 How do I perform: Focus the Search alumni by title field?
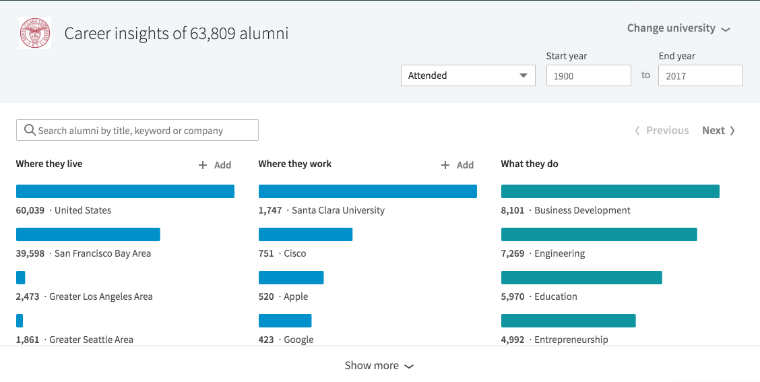point(137,130)
